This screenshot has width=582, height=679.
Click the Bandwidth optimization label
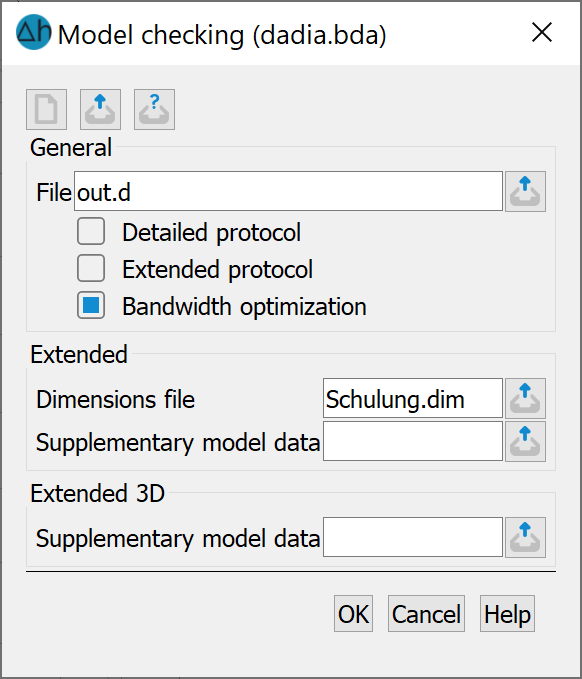coord(244,307)
